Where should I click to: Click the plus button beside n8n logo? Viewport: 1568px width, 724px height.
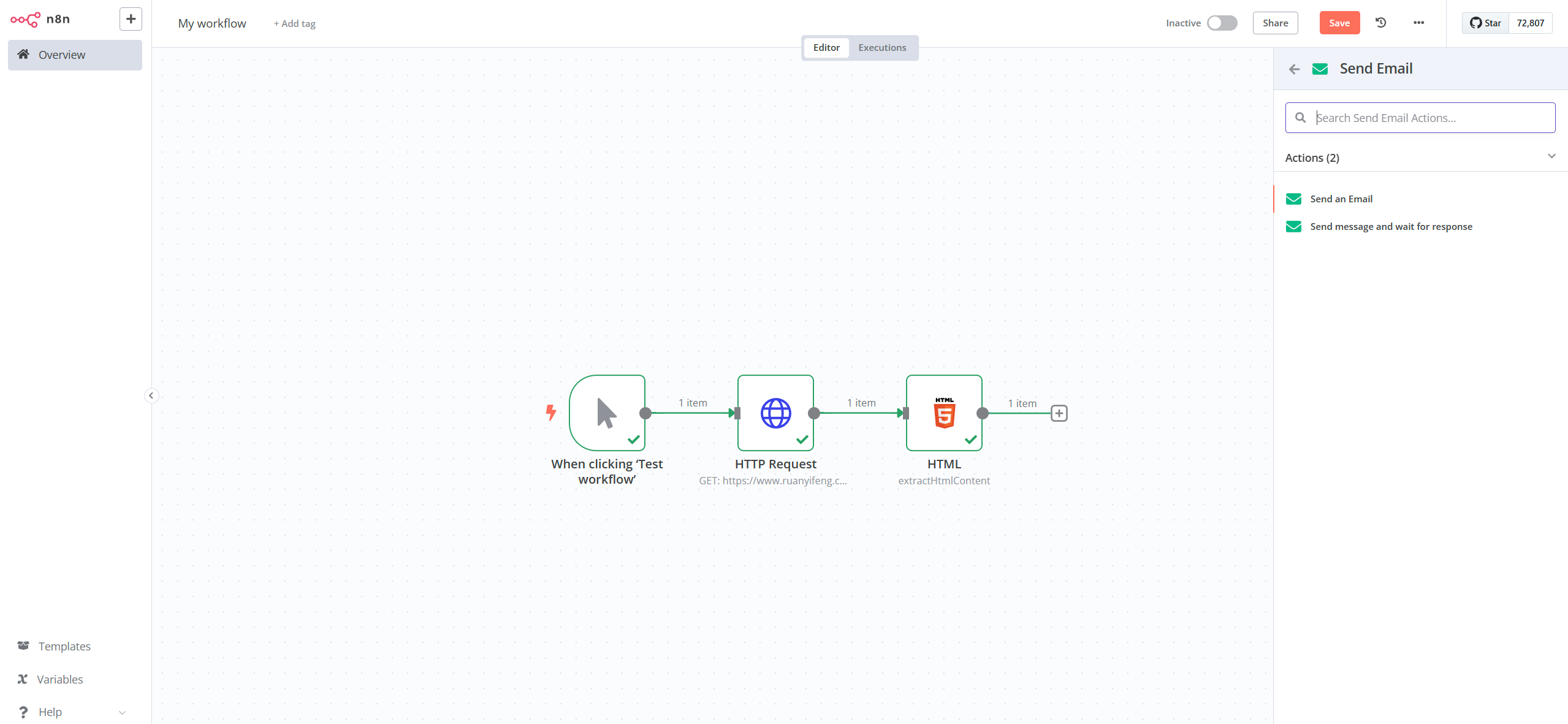(x=131, y=19)
